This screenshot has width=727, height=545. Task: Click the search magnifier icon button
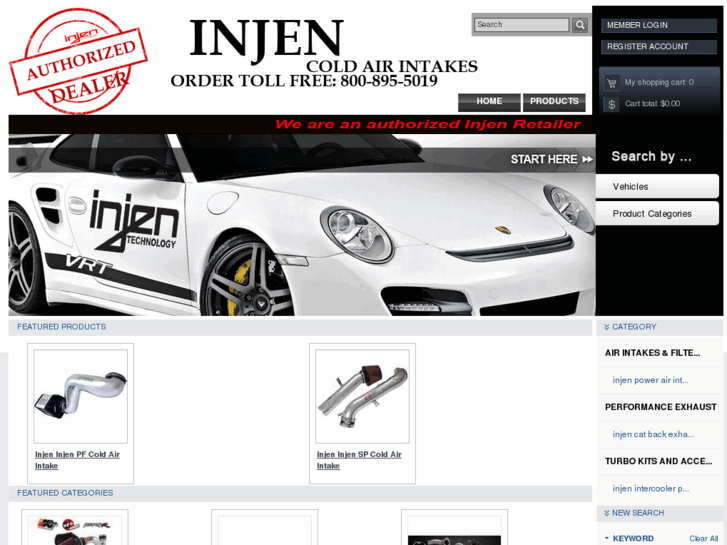tap(580, 25)
